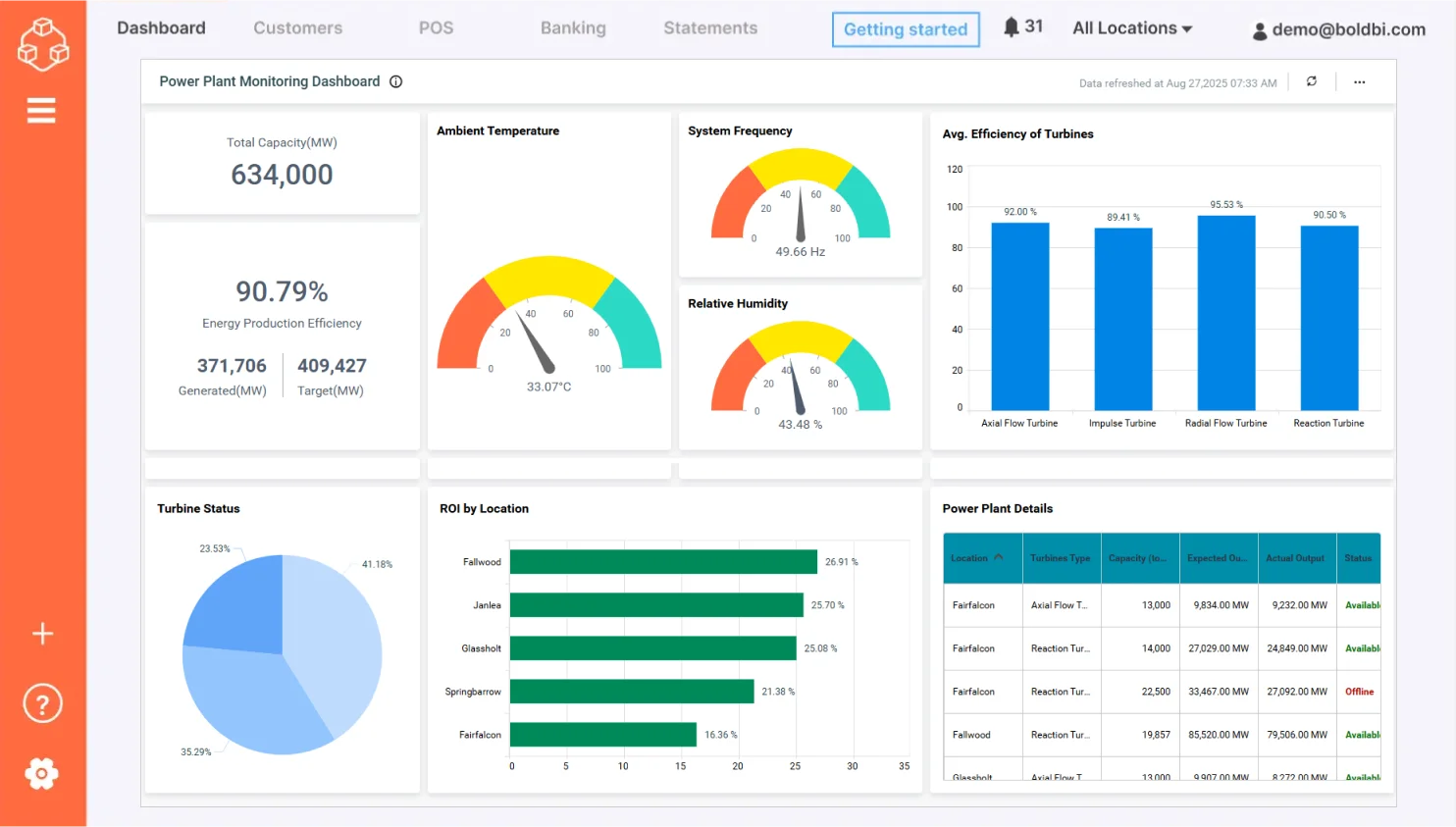Open the hamburger menu in the sidebar
Viewport: 1456px width, 827px height.
[x=41, y=110]
